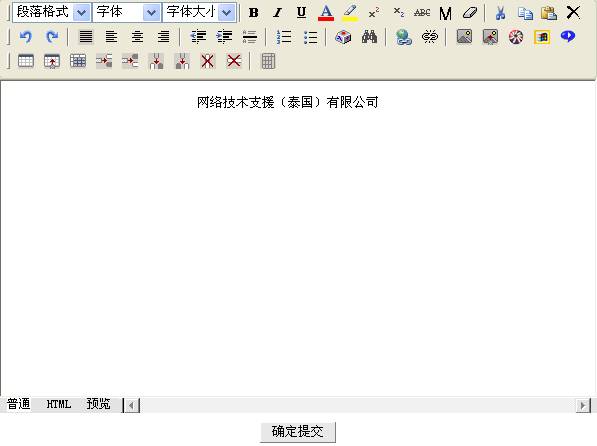Toggle italic formatting
Viewport: 597px width, 446px height.
pyautogui.click(x=278, y=13)
